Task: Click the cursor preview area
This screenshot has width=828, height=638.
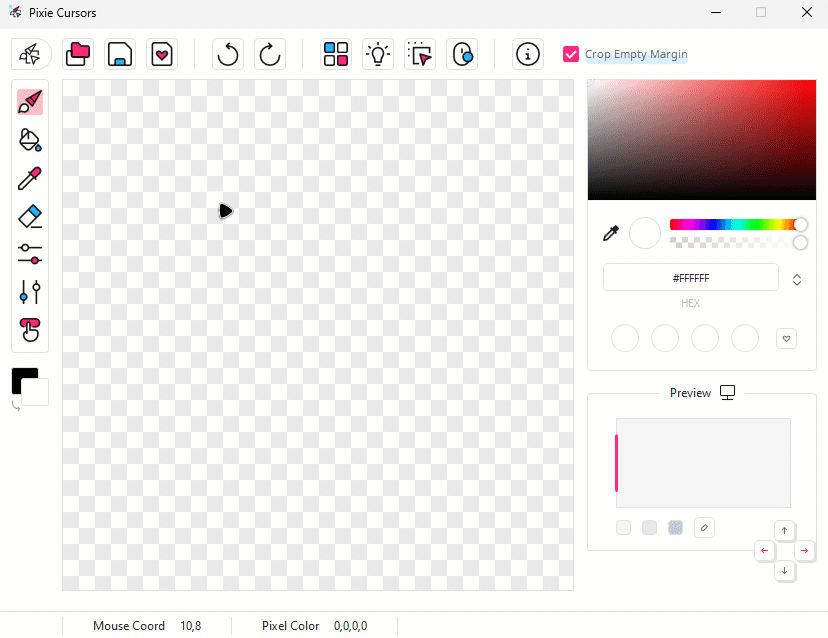Action: (x=703, y=463)
